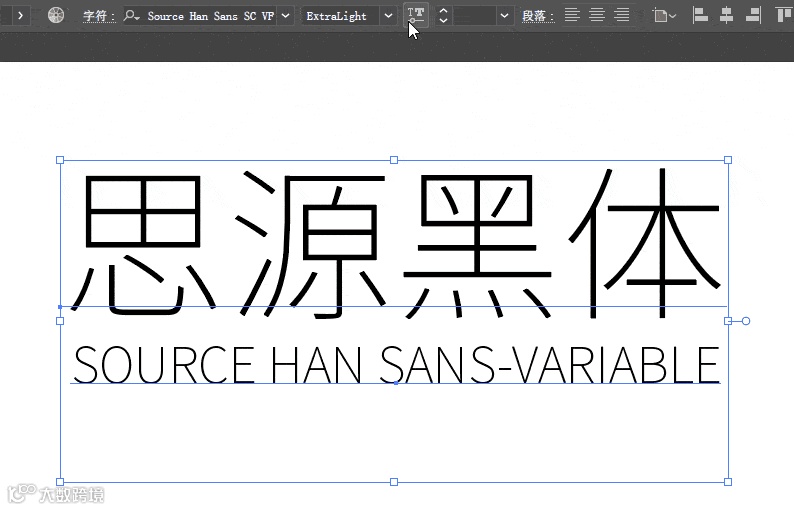Click vertical align top objects icon
The height and width of the screenshot is (510, 794).
(x=784, y=15)
